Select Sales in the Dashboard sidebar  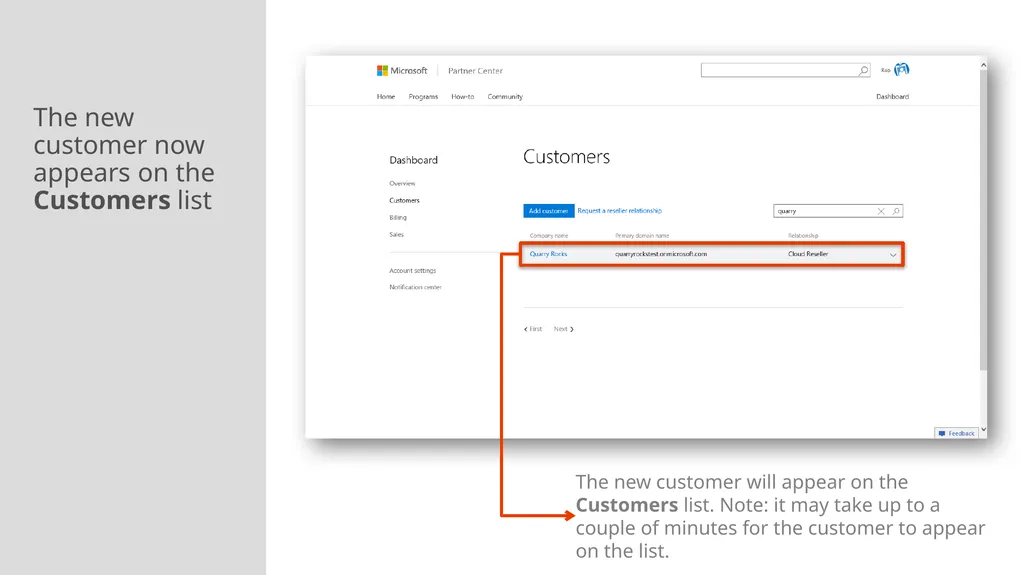pos(396,235)
